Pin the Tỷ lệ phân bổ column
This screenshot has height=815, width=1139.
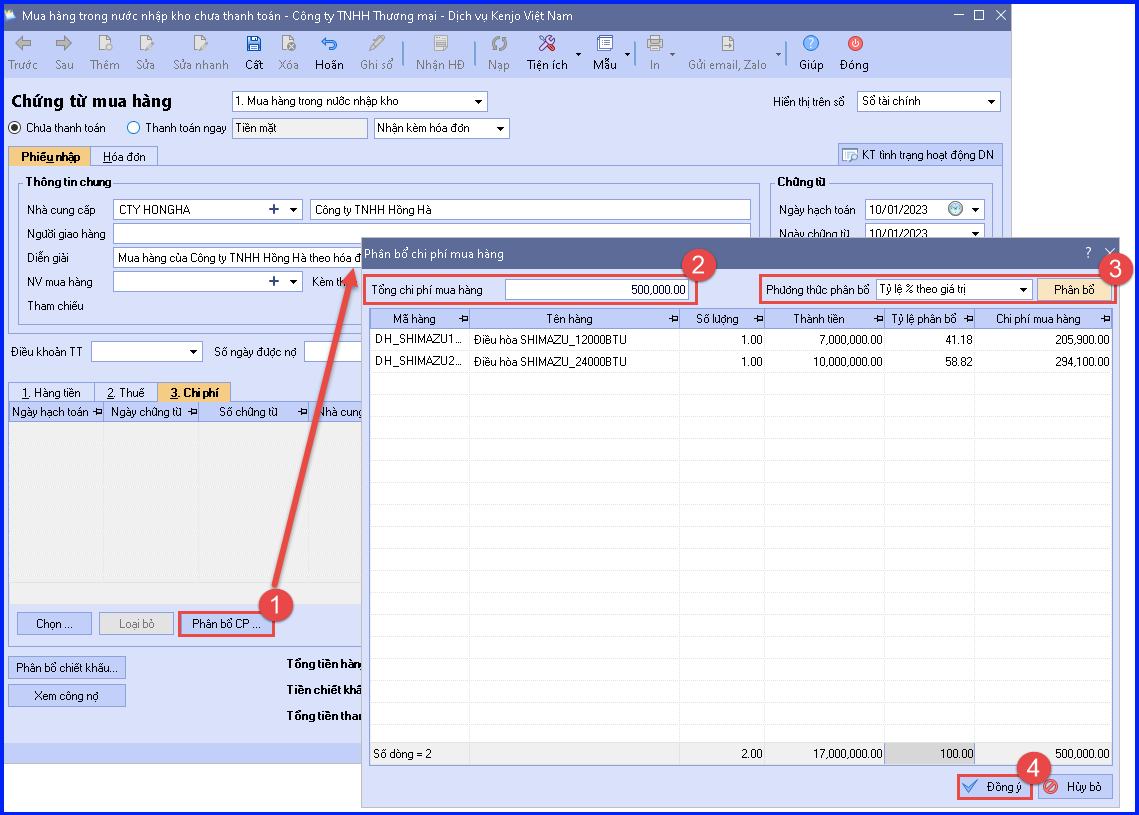968,319
